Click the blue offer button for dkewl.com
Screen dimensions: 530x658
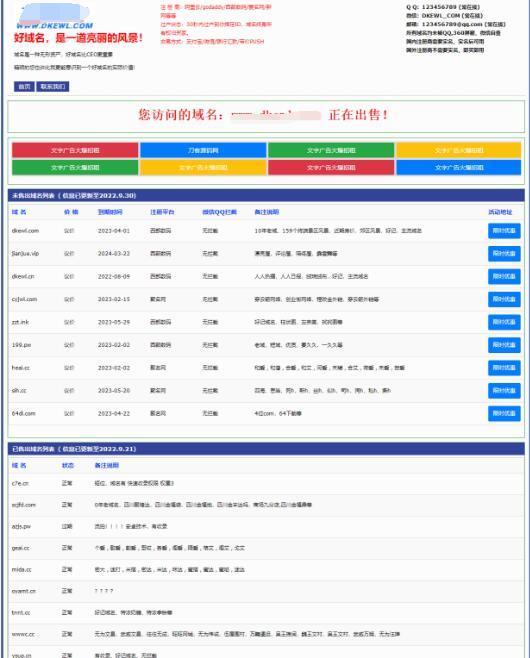[x=504, y=231]
